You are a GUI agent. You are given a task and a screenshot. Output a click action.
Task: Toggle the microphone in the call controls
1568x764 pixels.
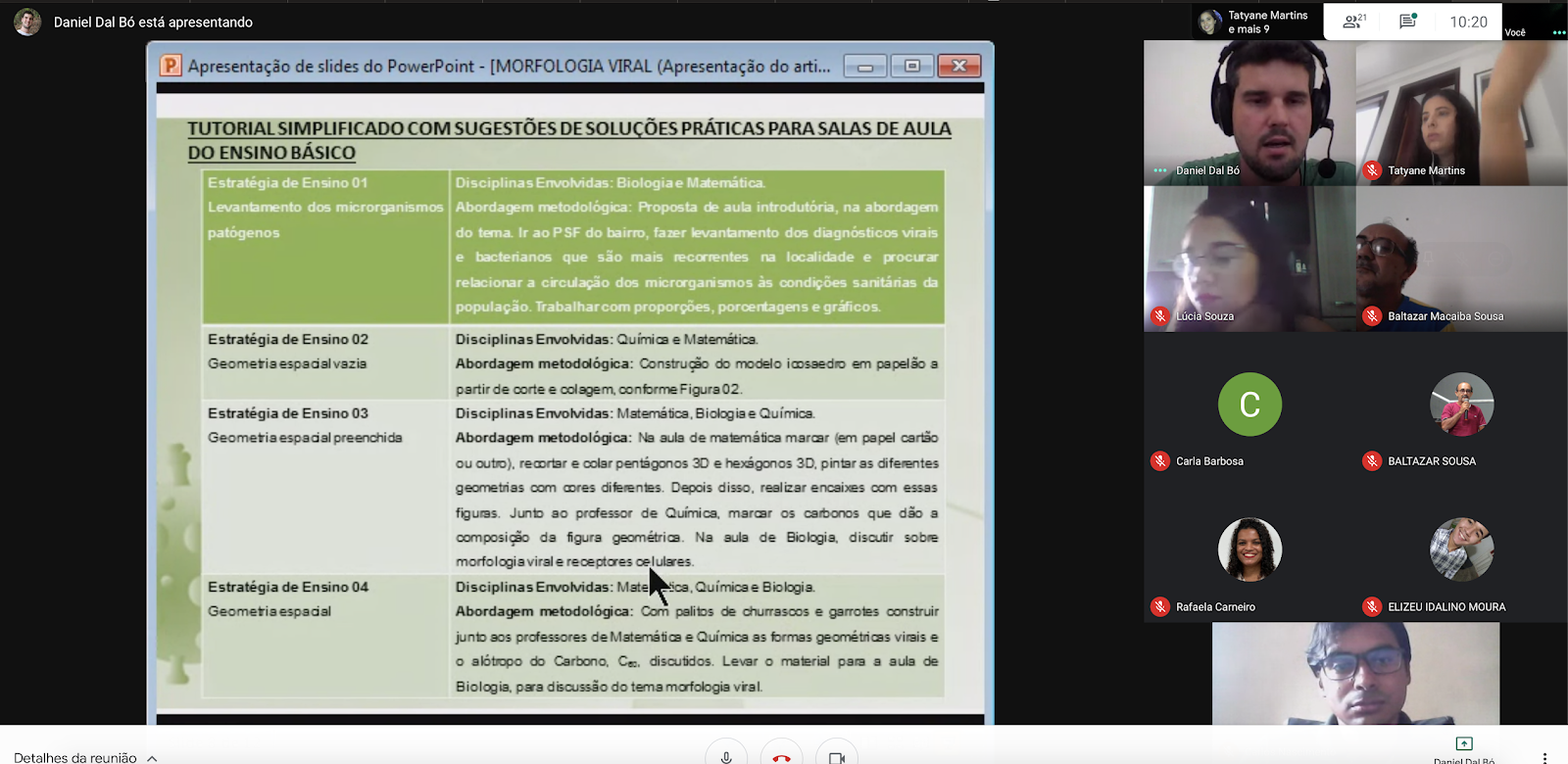(726, 756)
